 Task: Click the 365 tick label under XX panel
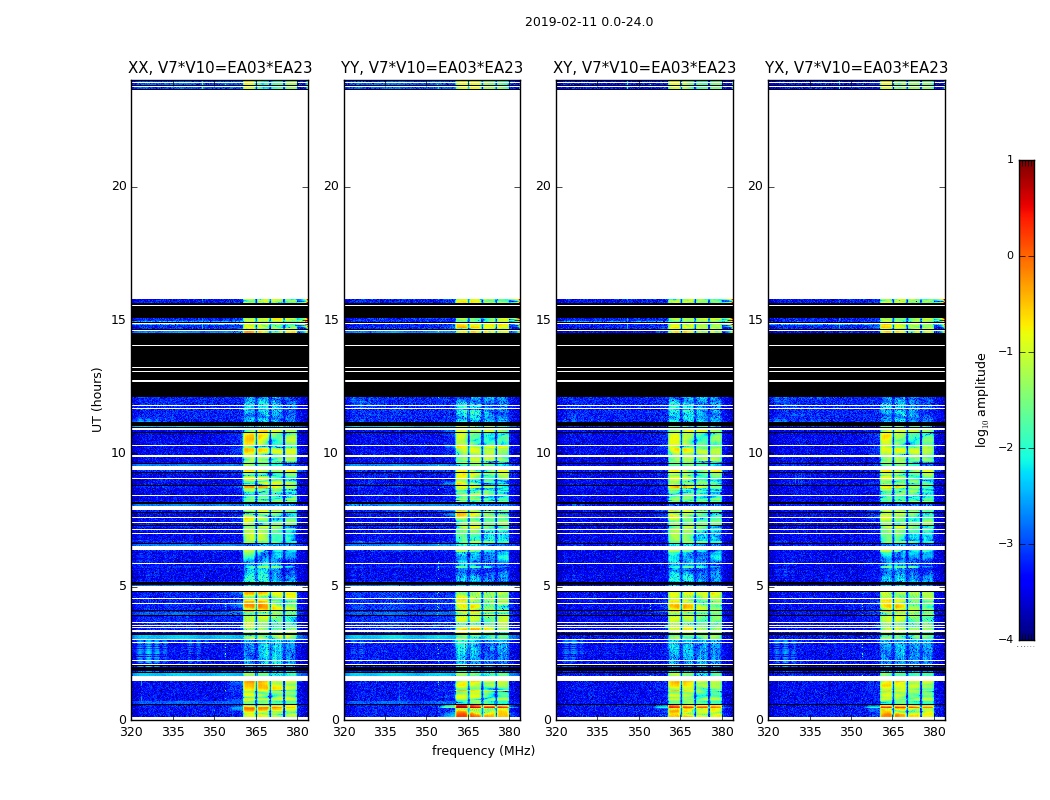pyautogui.click(x=256, y=732)
